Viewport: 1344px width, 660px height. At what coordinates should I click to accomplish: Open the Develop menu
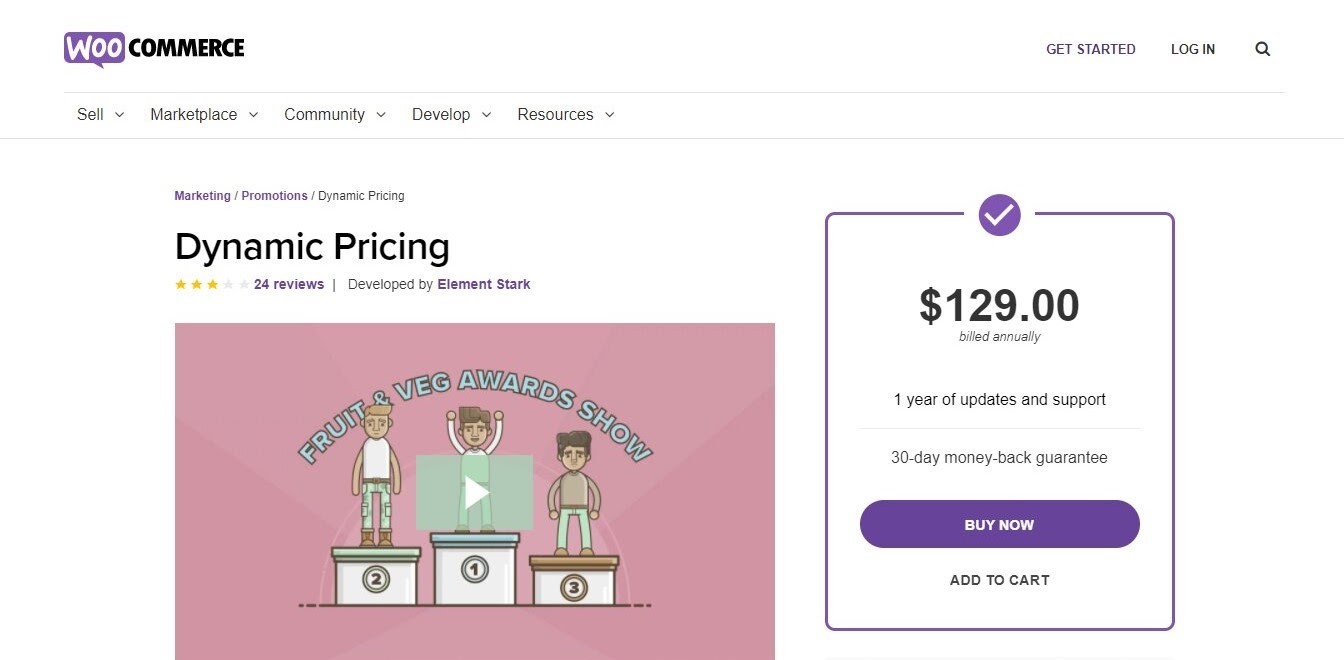(x=451, y=115)
